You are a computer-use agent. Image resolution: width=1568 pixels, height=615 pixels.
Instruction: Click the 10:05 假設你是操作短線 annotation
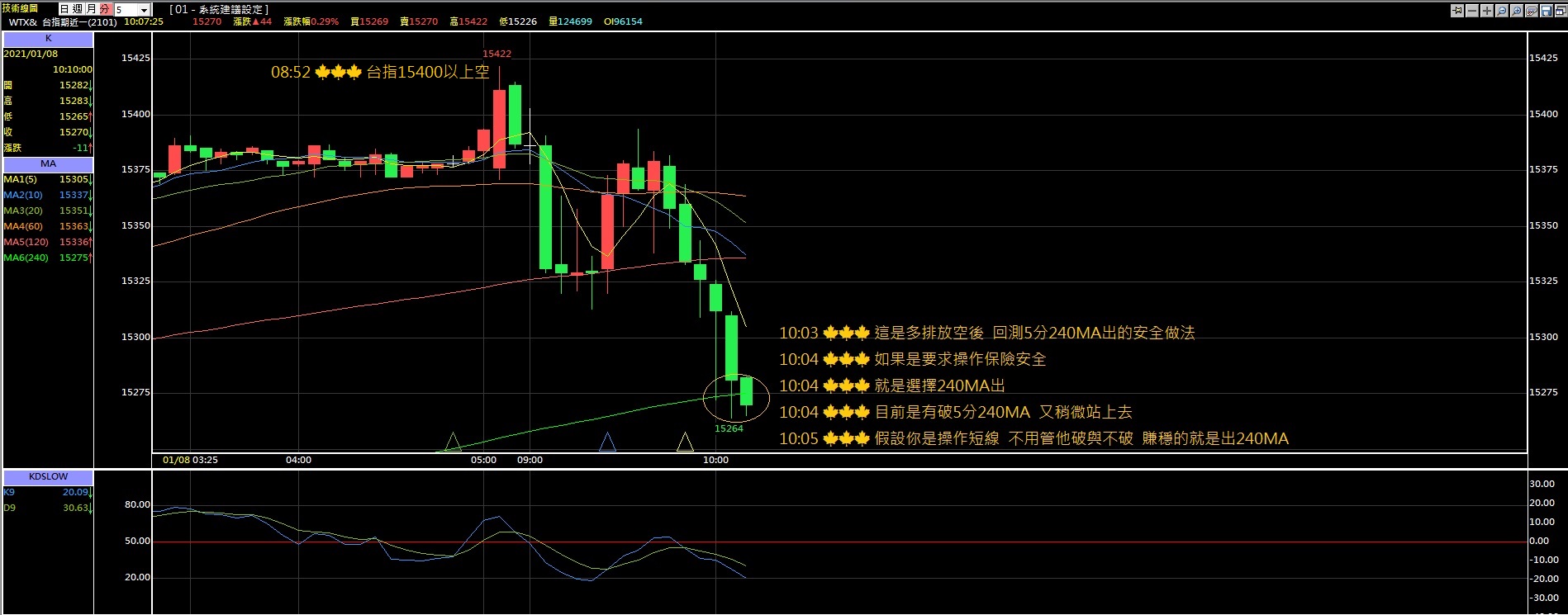1034,438
